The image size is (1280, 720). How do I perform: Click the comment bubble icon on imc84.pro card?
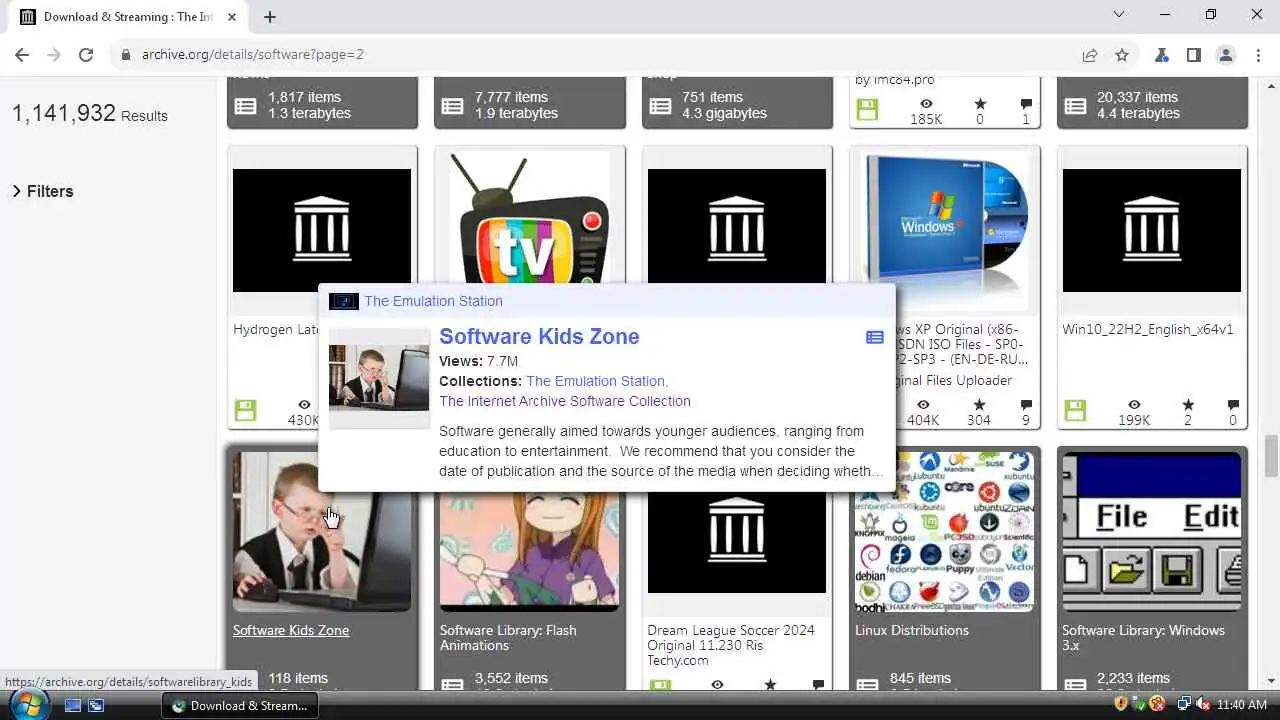(1026, 103)
